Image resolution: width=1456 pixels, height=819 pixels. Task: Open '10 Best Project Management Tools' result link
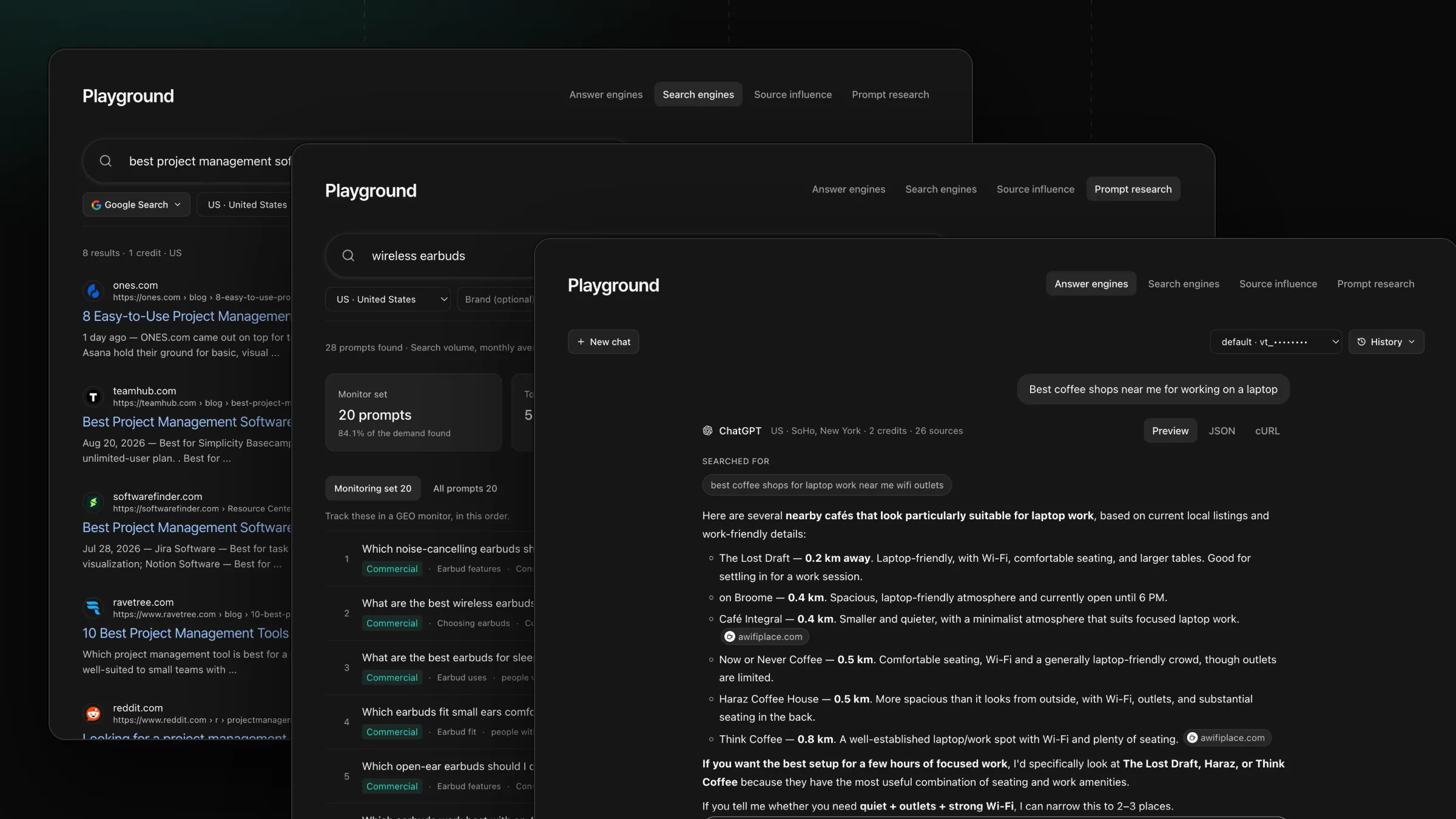186,633
